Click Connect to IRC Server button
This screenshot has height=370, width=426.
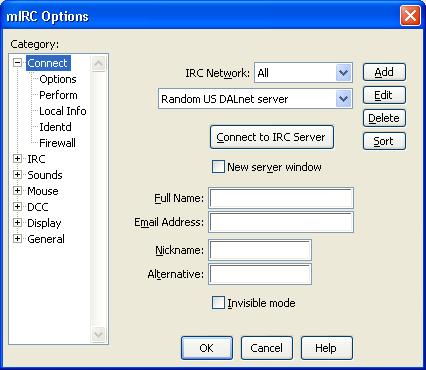(x=272, y=137)
